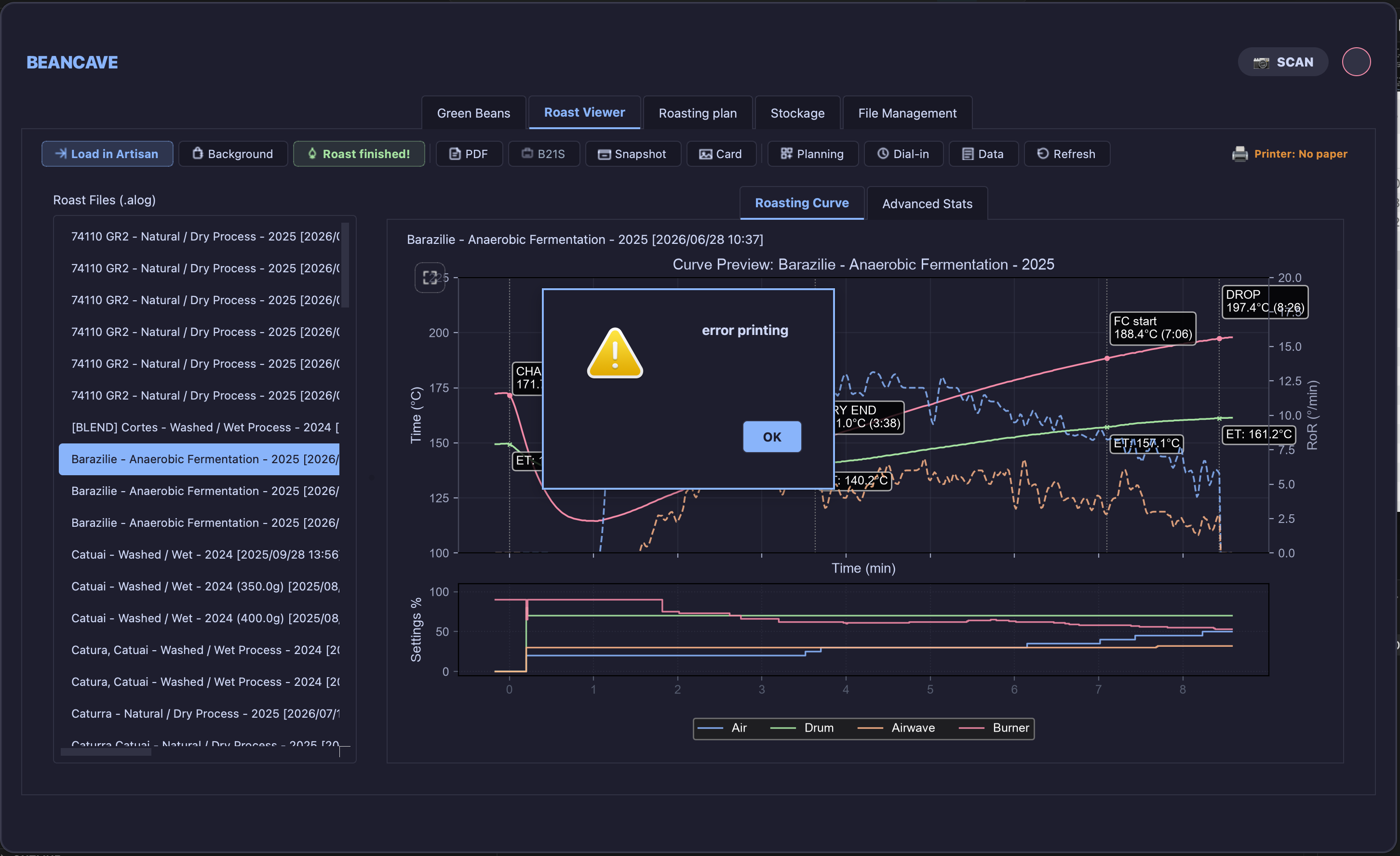Open the Planning grid tool
Viewport: 1400px width, 856px height.
tap(812, 154)
